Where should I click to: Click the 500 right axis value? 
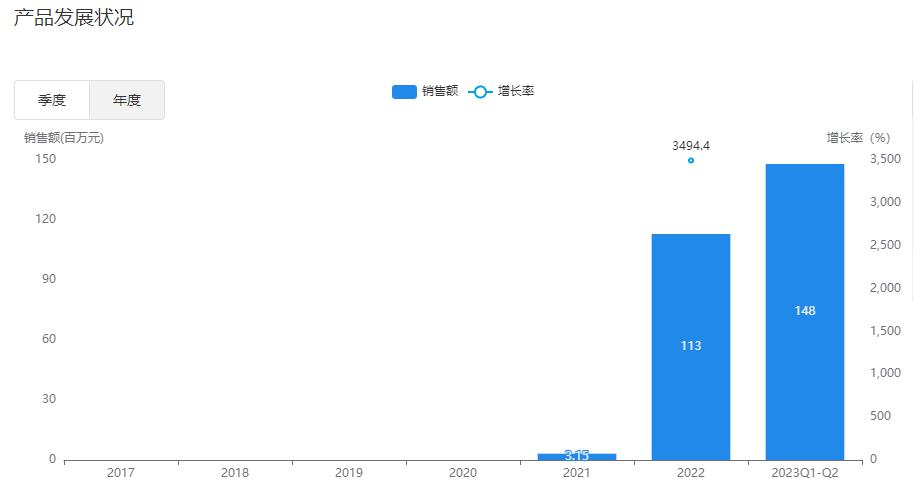880,416
